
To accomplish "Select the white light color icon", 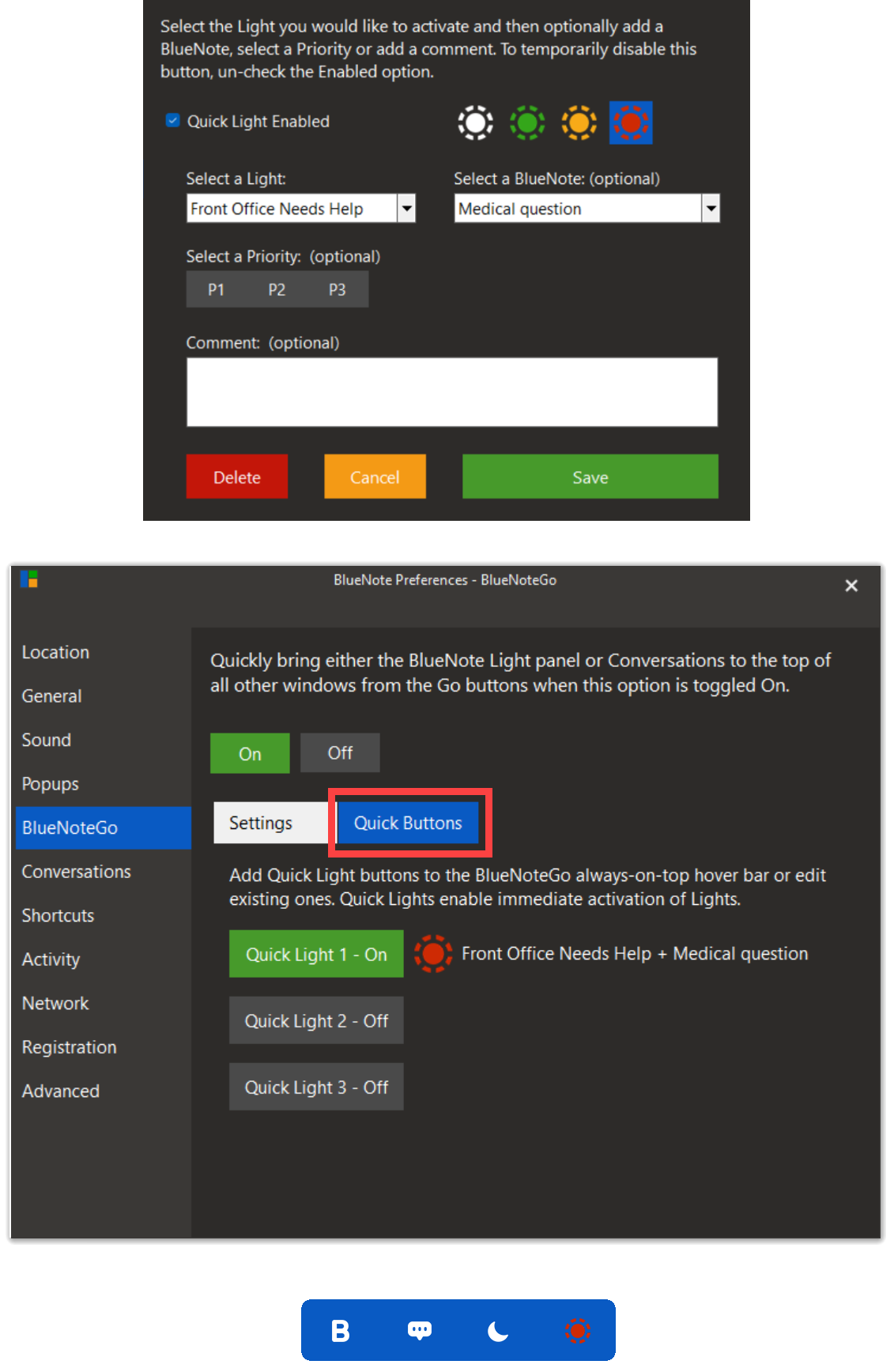I will tap(475, 122).
